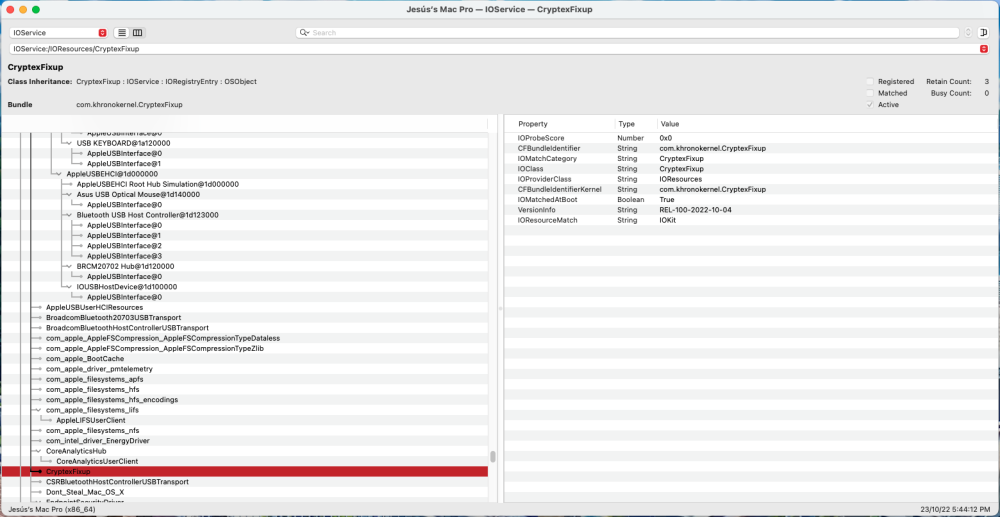Click the search result stepper arrows
This screenshot has width=1000, height=517.
coord(968,33)
